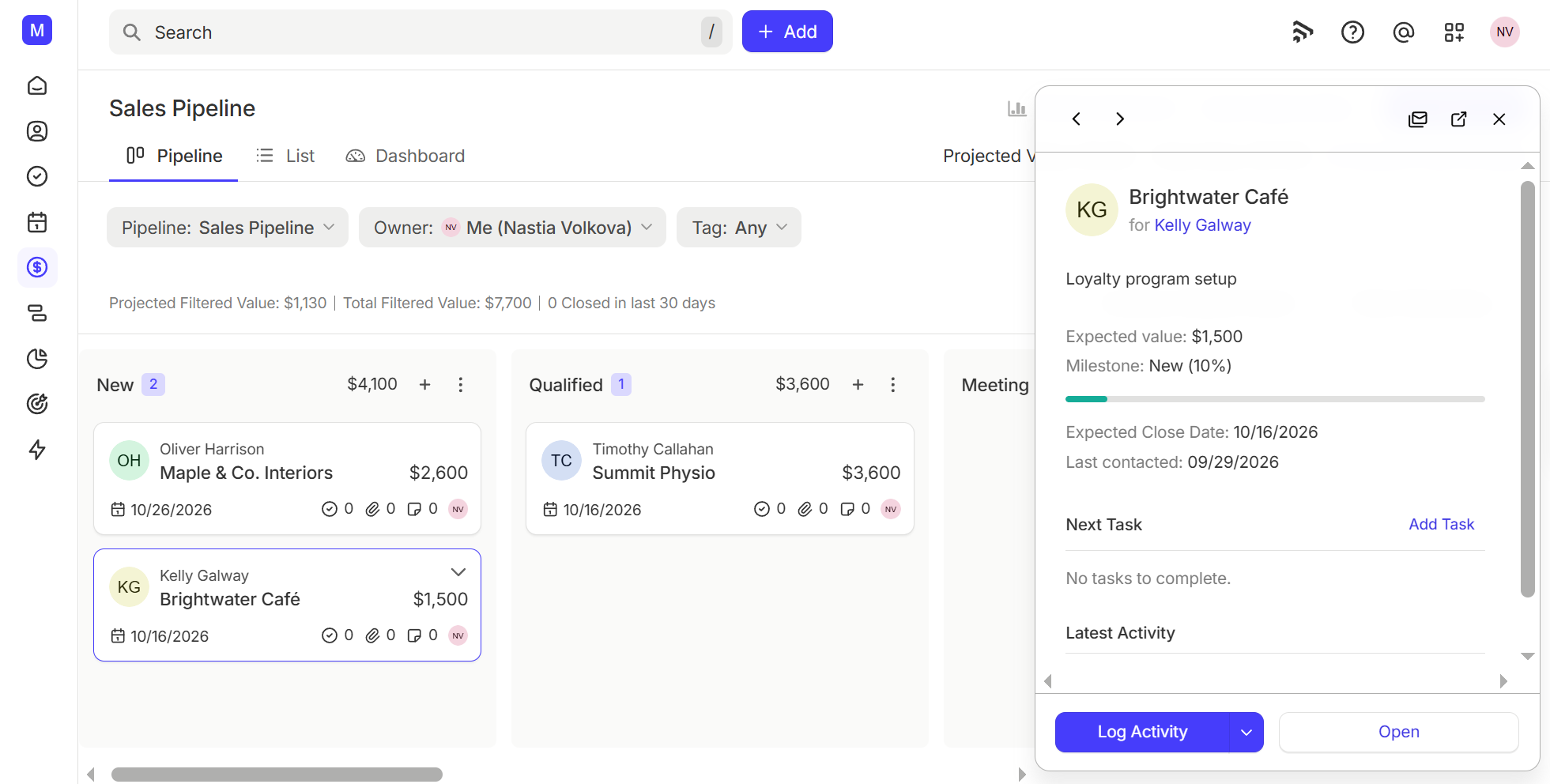Viewport: 1550px width, 784px height.
Task: Click the bar chart icon beside Sales Pipeline
Action: 1016,108
